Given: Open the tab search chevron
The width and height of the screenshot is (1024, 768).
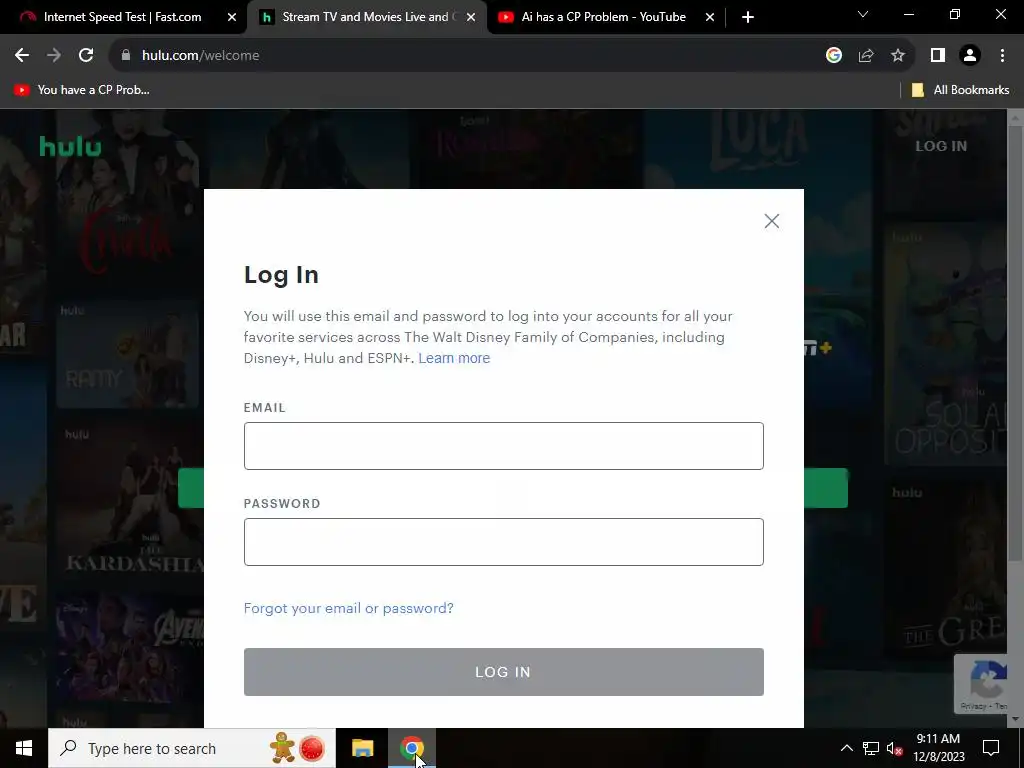Looking at the screenshot, I should click(x=863, y=14).
